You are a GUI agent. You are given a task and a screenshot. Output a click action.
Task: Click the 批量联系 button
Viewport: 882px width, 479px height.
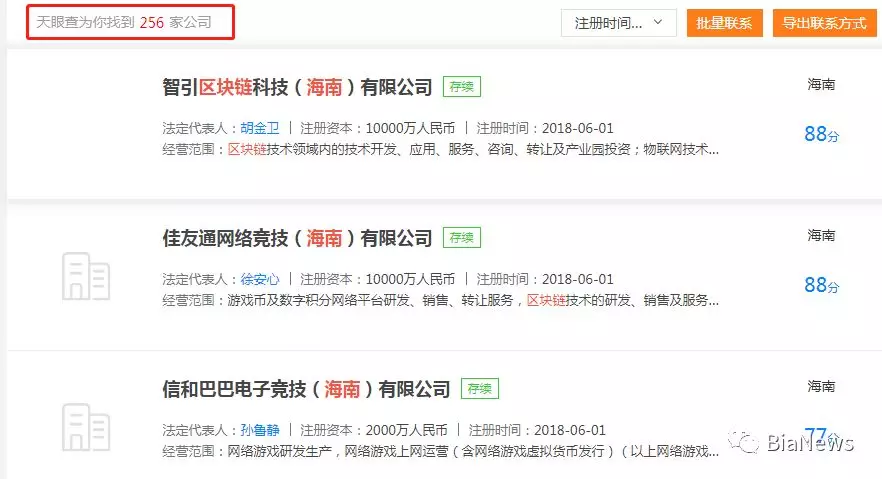724,23
